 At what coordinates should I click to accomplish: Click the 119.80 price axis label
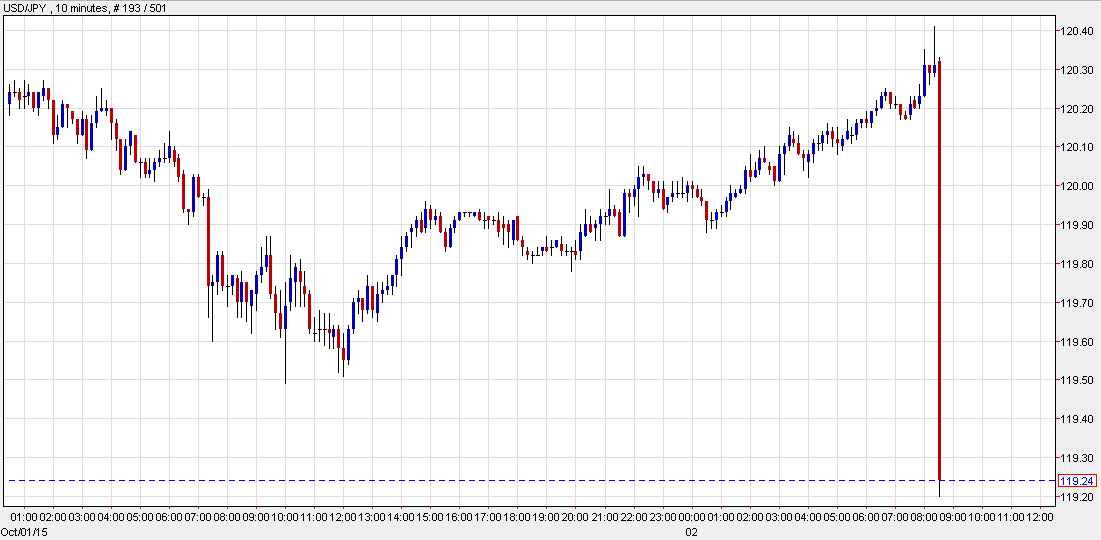coord(1078,264)
